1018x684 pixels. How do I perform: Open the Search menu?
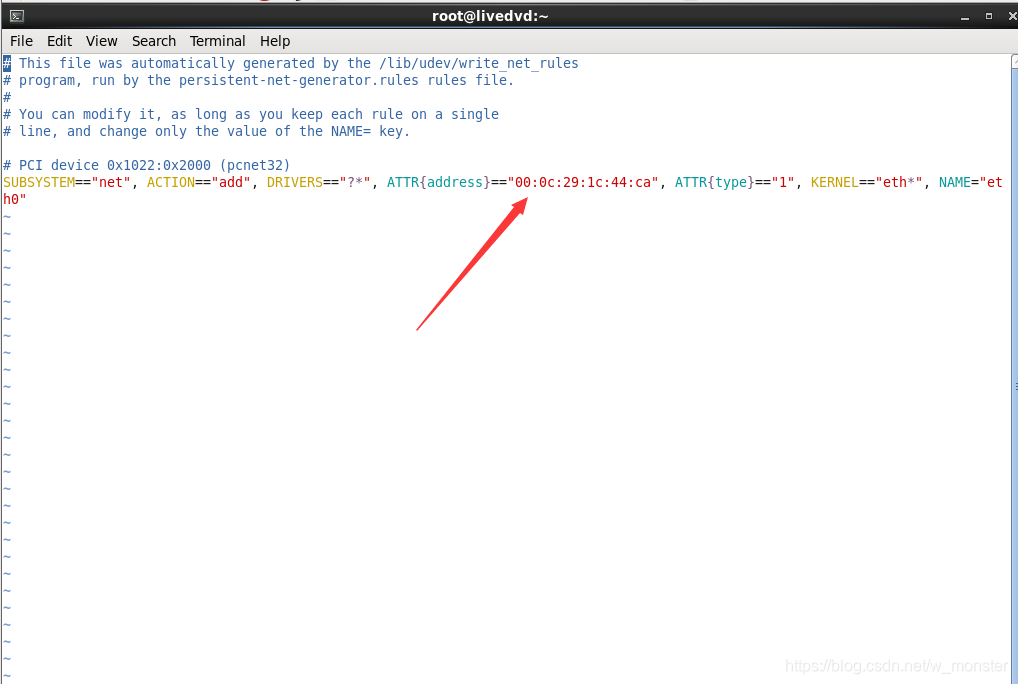click(154, 41)
